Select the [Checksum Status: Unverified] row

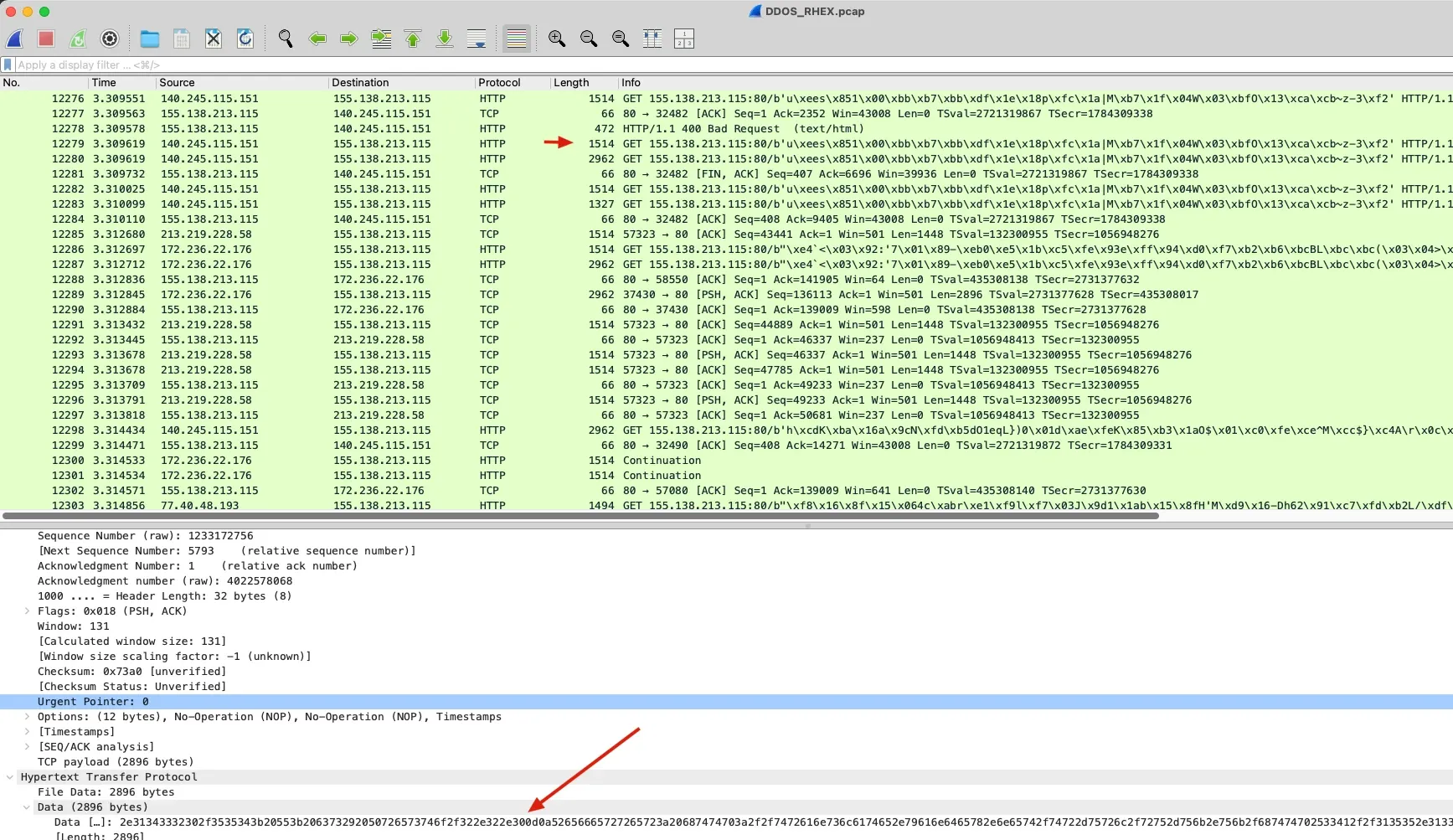726,687
